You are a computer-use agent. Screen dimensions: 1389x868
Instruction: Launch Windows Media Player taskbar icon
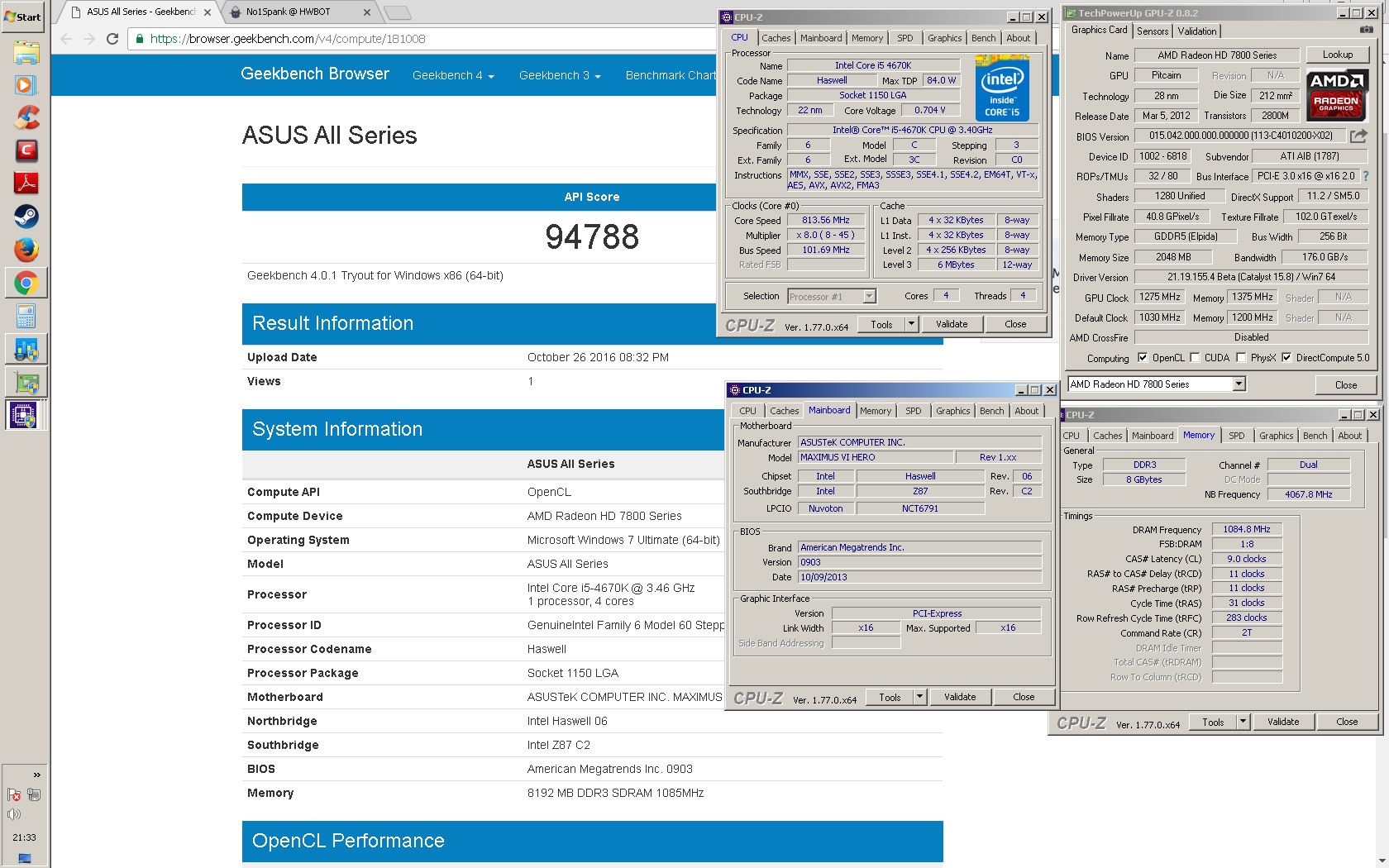coord(26,84)
